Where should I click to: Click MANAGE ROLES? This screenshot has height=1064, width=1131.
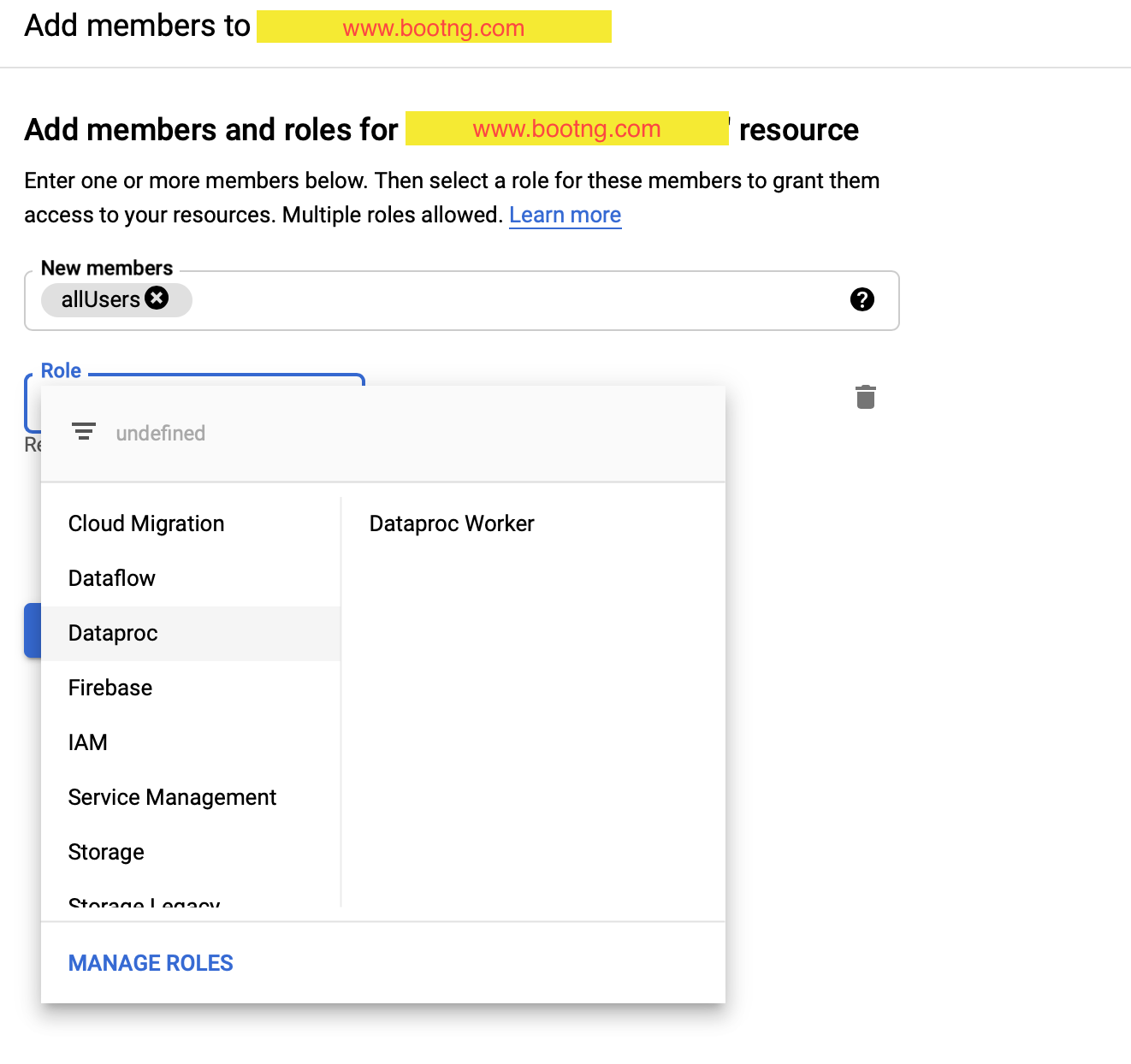[150, 962]
